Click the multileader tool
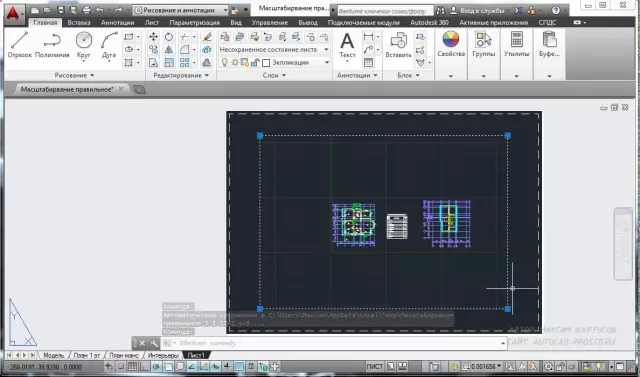The image size is (640, 377). [368, 50]
